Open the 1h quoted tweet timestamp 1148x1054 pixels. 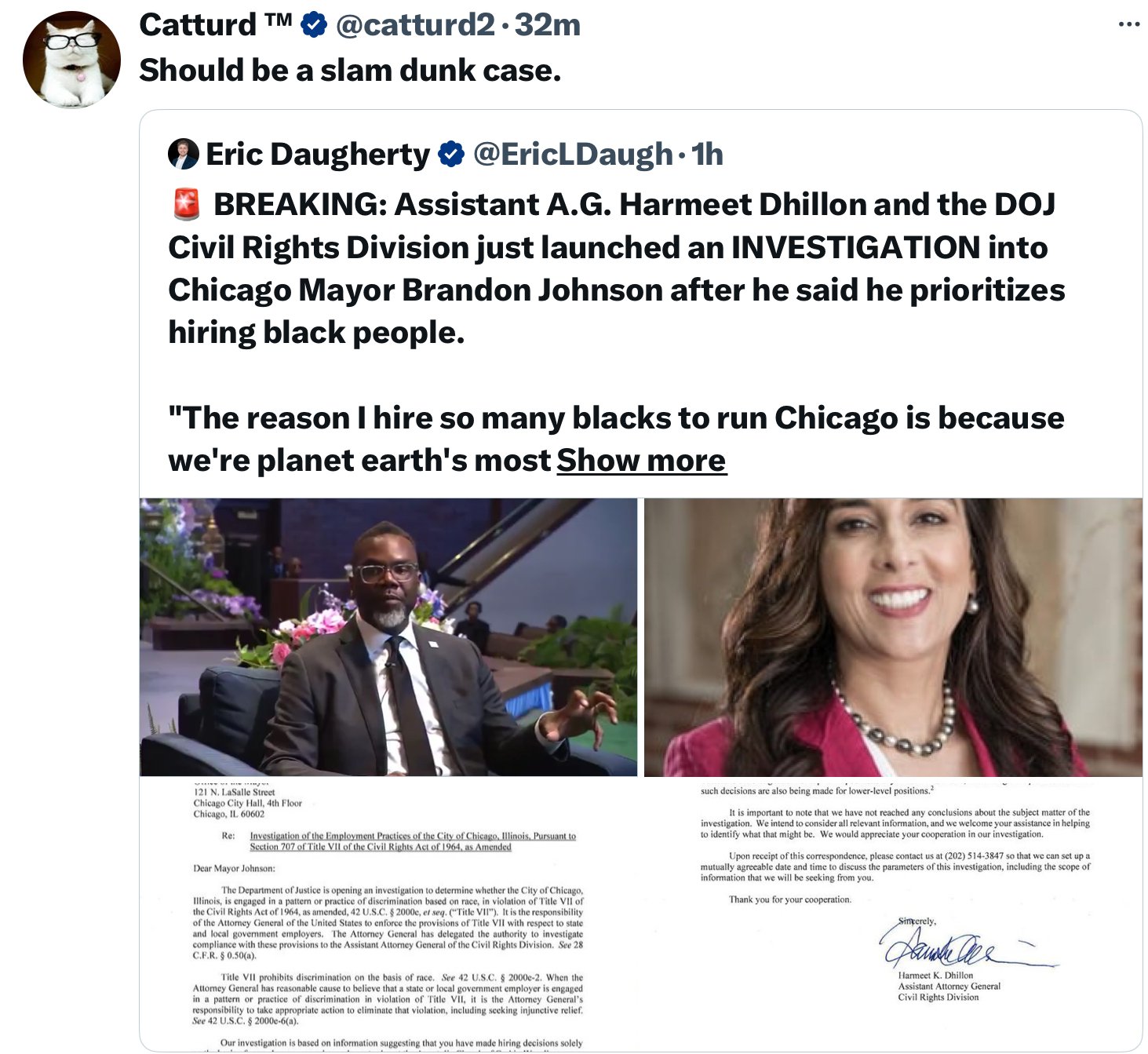click(x=707, y=155)
